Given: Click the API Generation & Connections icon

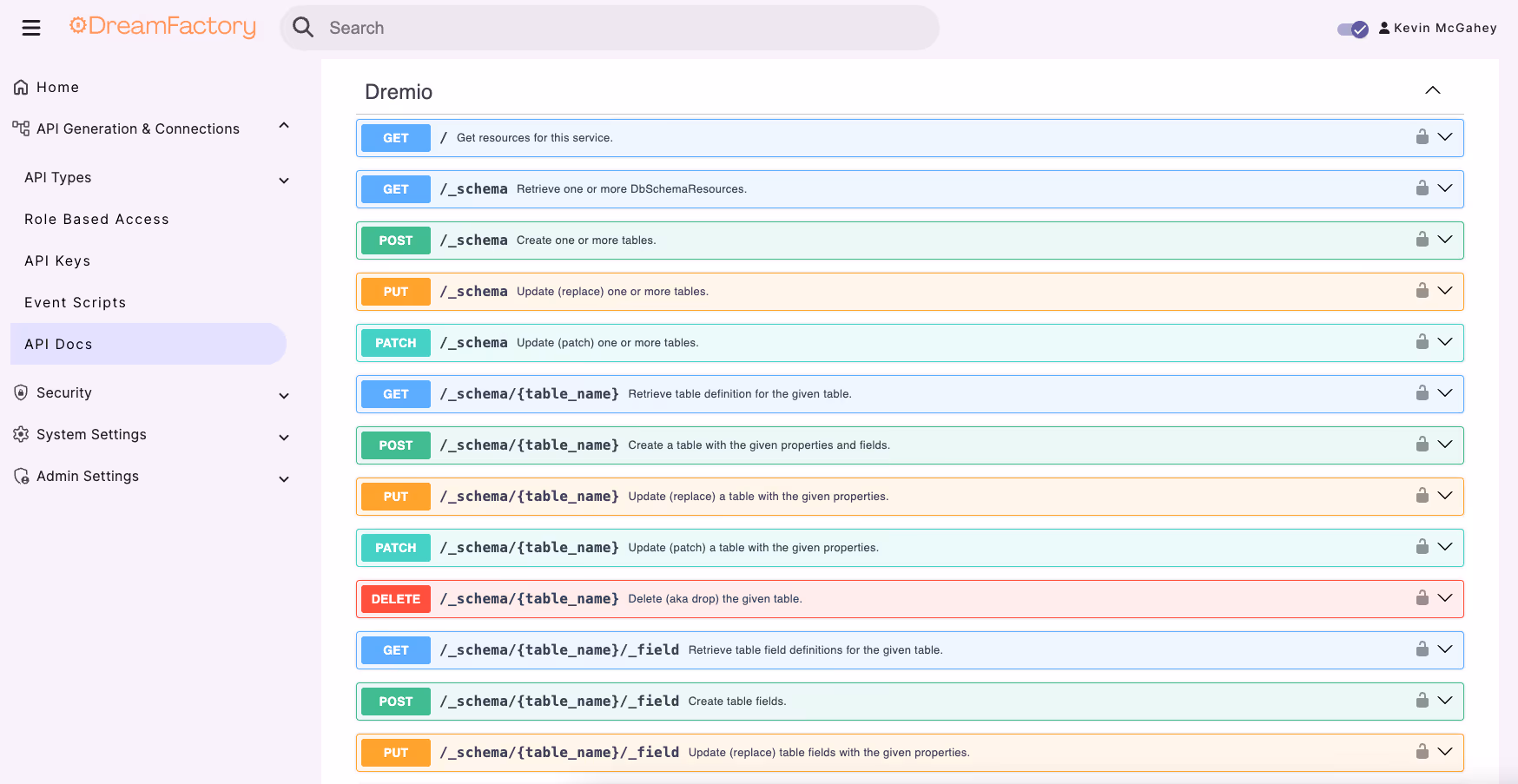Looking at the screenshot, I should 21,128.
